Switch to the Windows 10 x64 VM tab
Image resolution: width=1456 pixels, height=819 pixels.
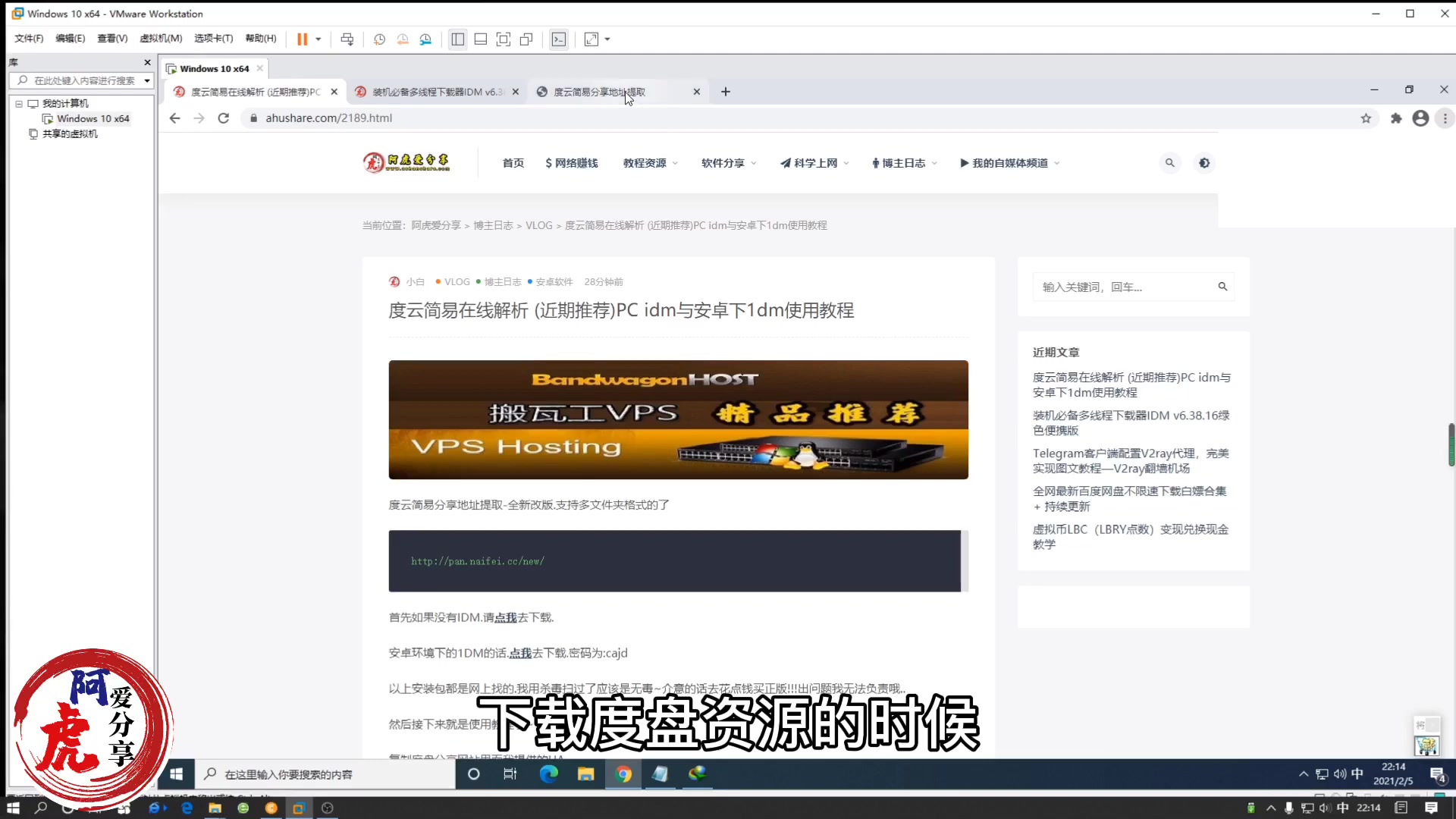[x=215, y=68]
